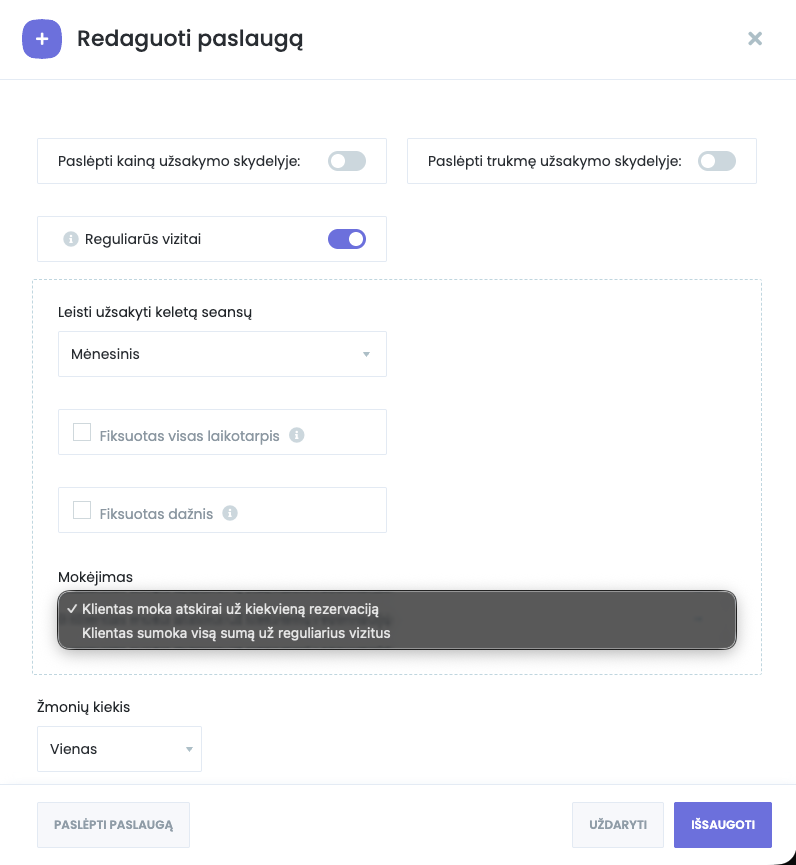Click info icon next to Fiksuotas dažnis
The width and height of the screenshot is (796, 865).
(230, 513)
